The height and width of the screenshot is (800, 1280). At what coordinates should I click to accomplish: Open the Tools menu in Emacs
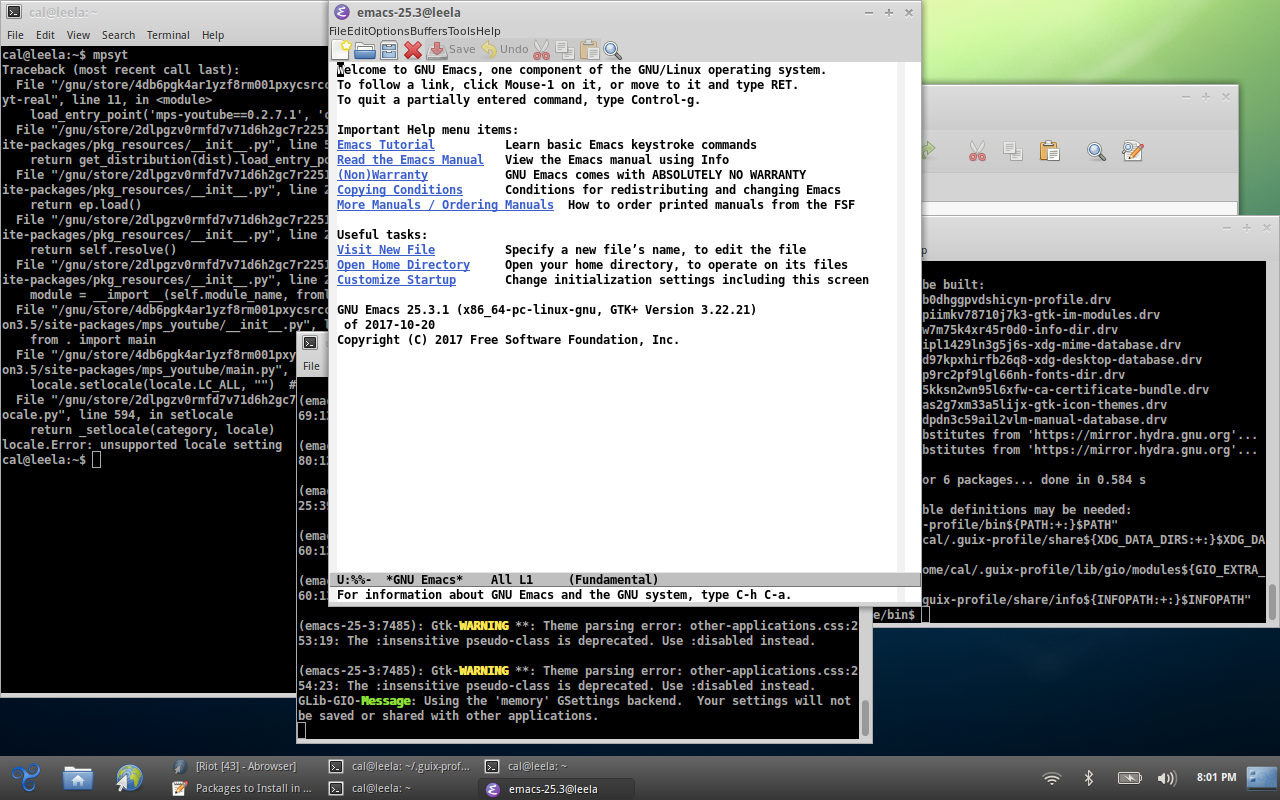(462, 31)
